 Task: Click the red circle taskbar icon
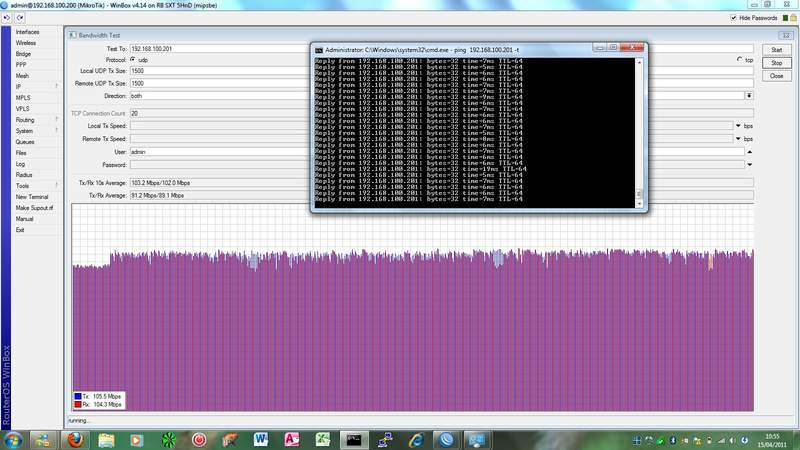point(199,440)
